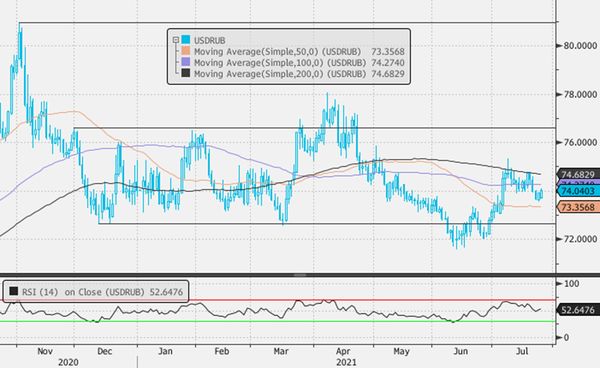Click the 80.0000 price axis label
Viewport: 600px width, 368px height.
(x=580, y=46)
